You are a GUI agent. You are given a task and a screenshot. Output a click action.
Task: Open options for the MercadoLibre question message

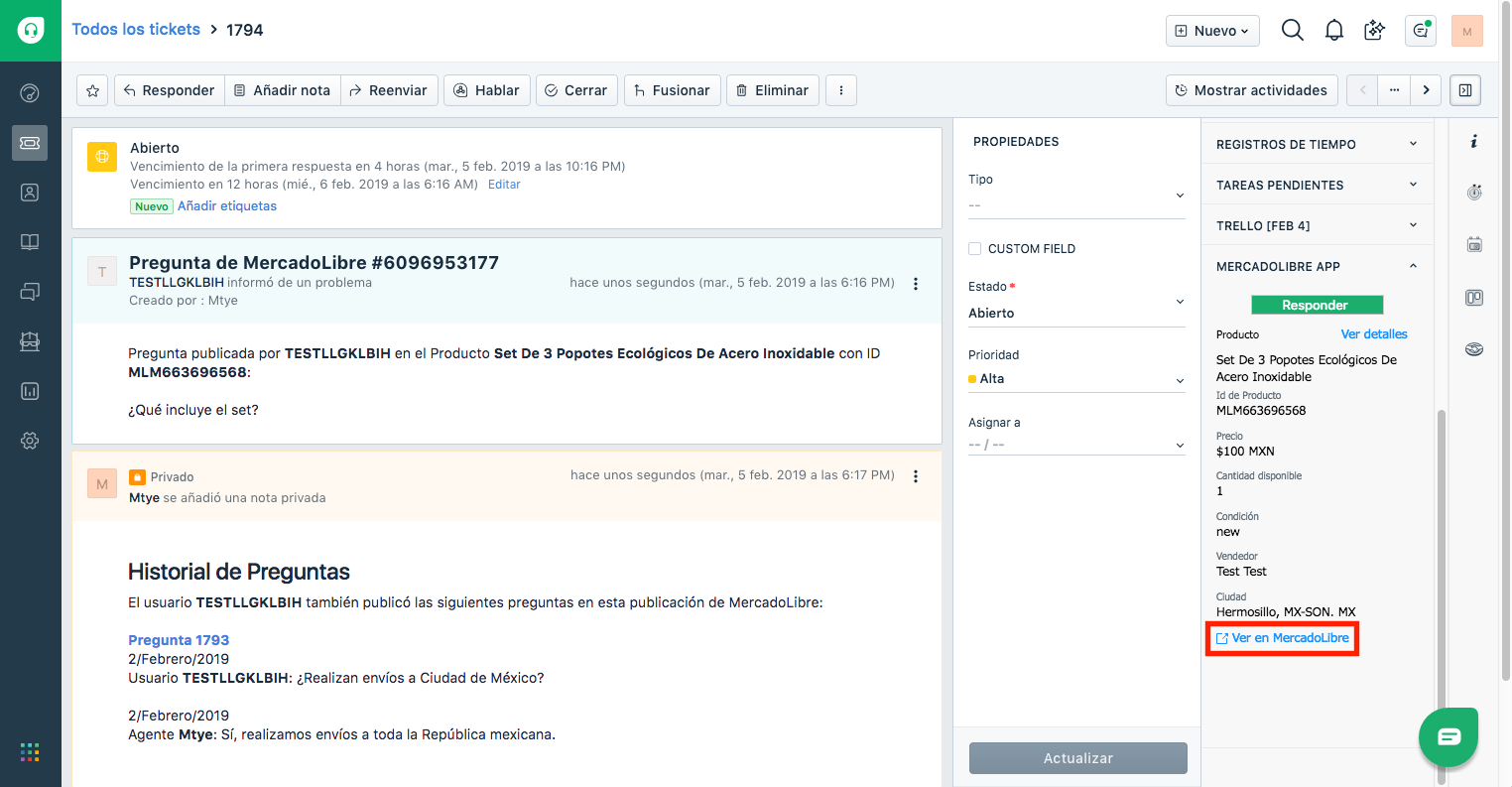[916, 284]
